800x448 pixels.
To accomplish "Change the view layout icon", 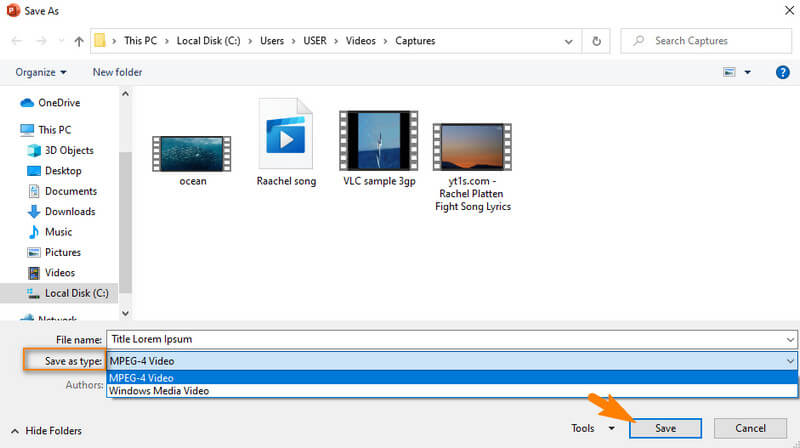I will (730, 72).
